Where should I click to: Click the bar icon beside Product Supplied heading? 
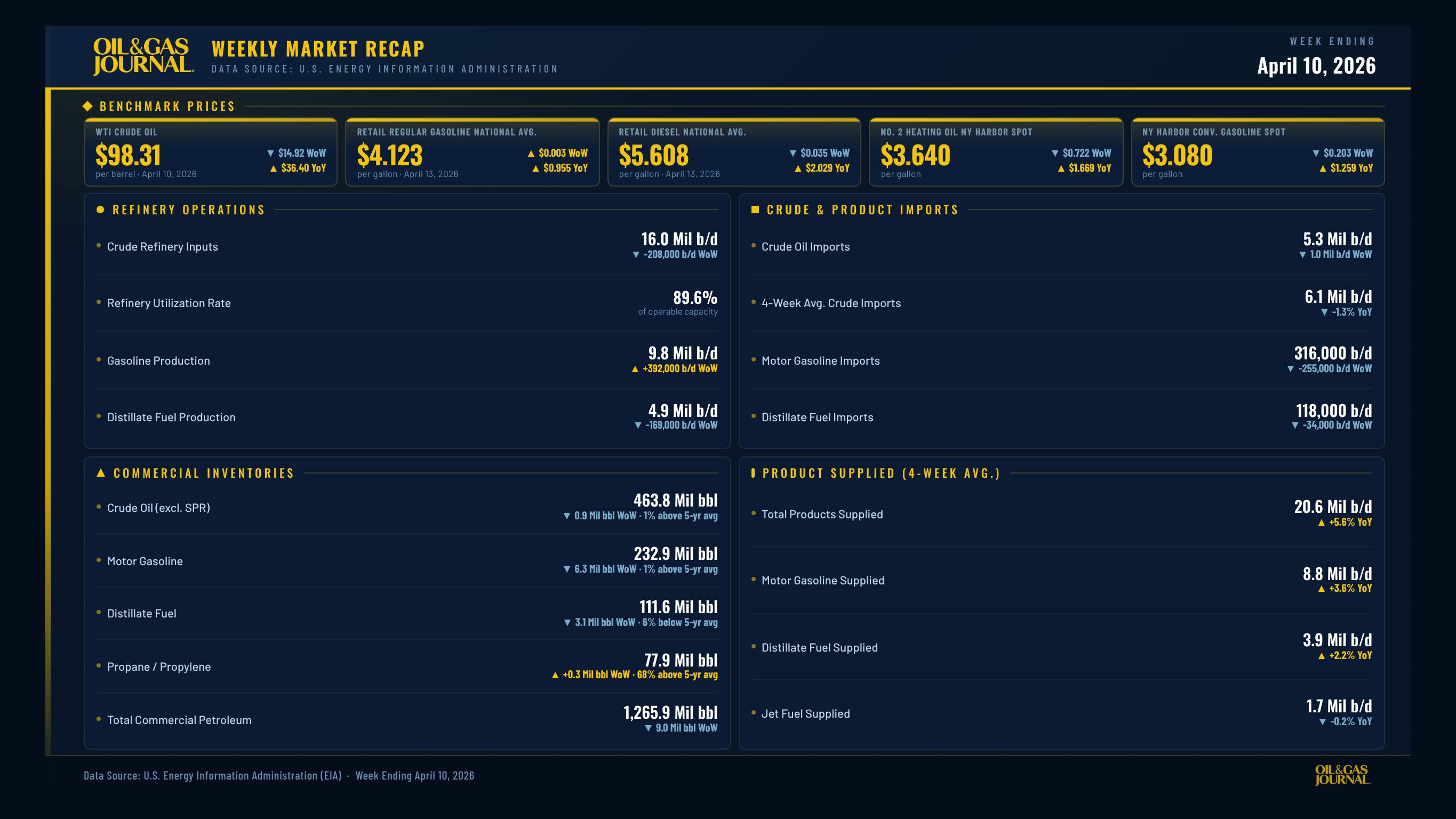click(753, 473)
